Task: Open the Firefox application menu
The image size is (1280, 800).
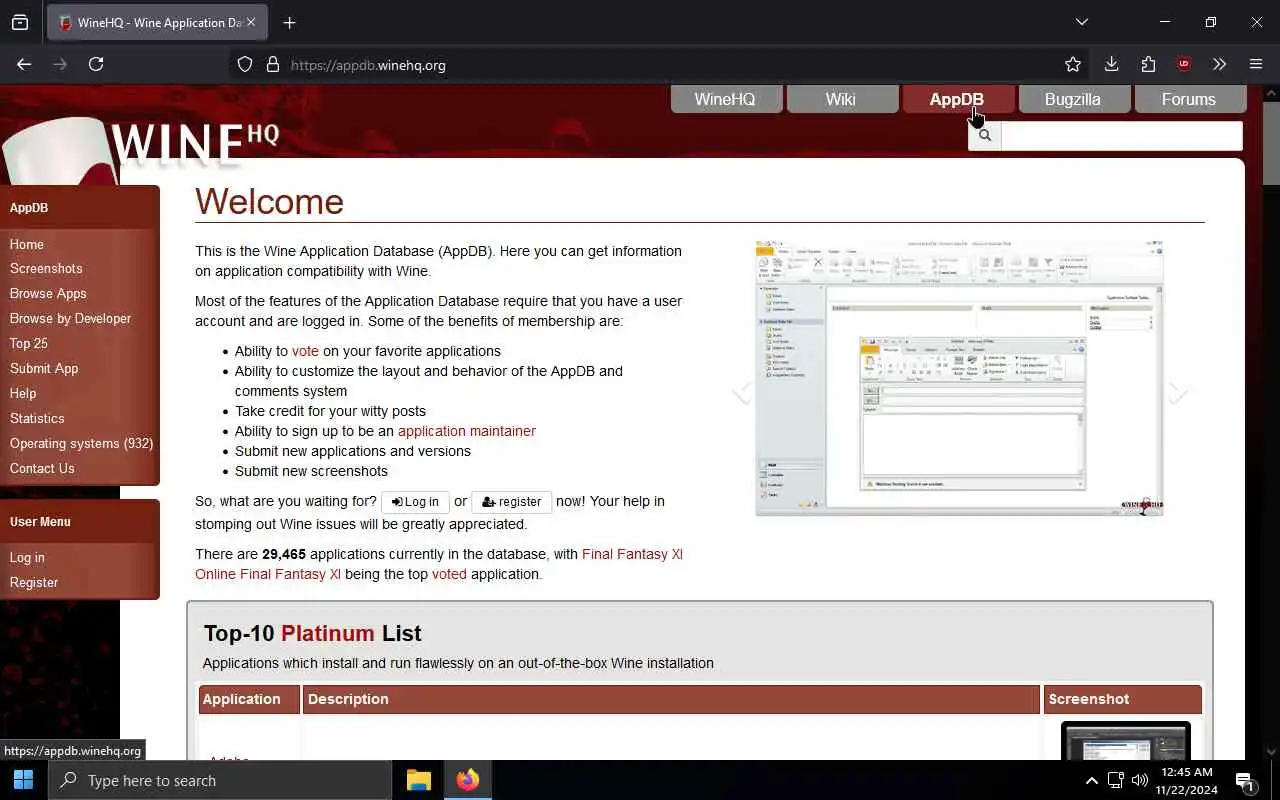Action: point(1256,64)
